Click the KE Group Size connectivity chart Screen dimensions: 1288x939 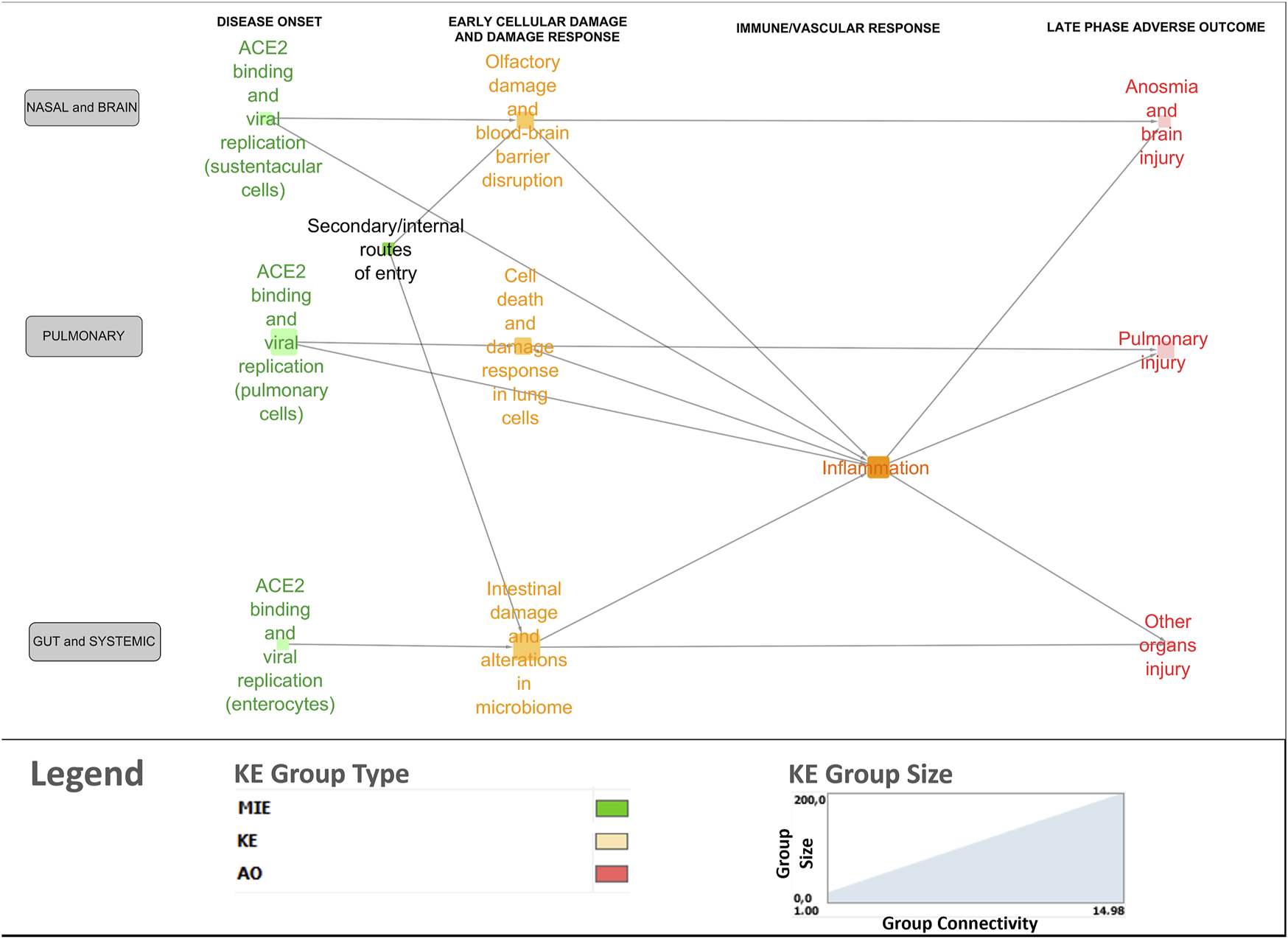click(976, 848)
